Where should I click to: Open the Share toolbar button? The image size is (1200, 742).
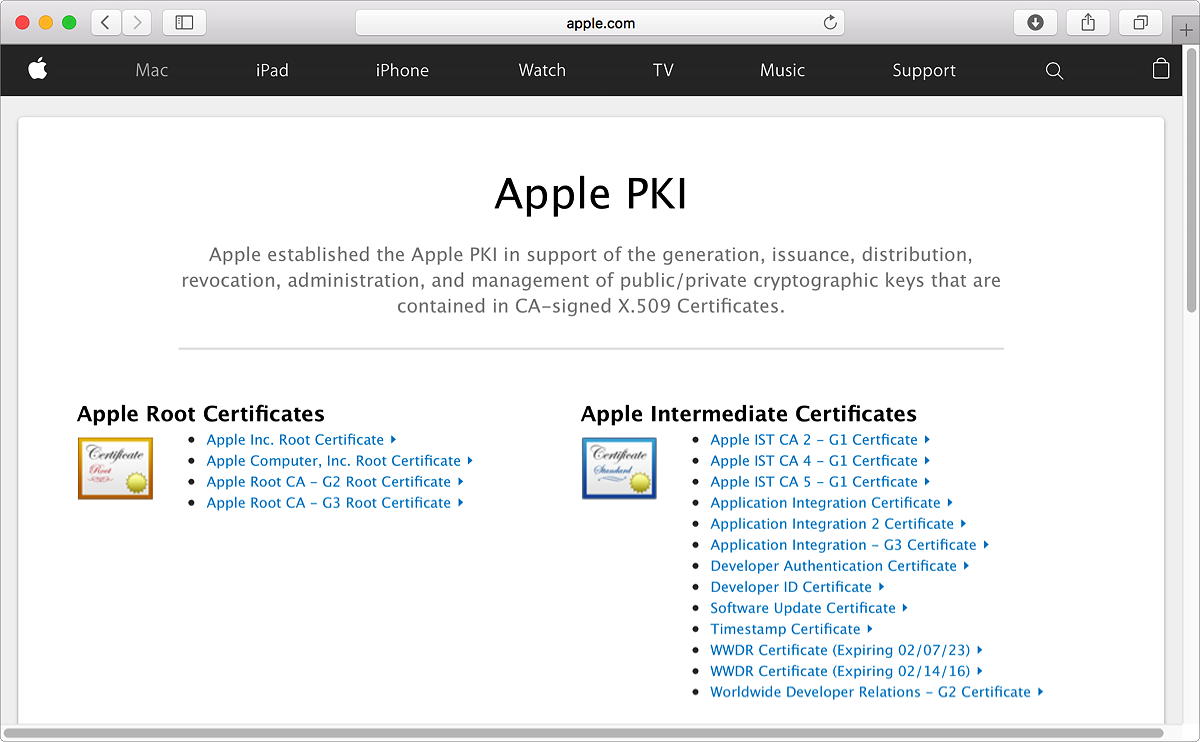pyautogui.click(x=1088, y=22)
